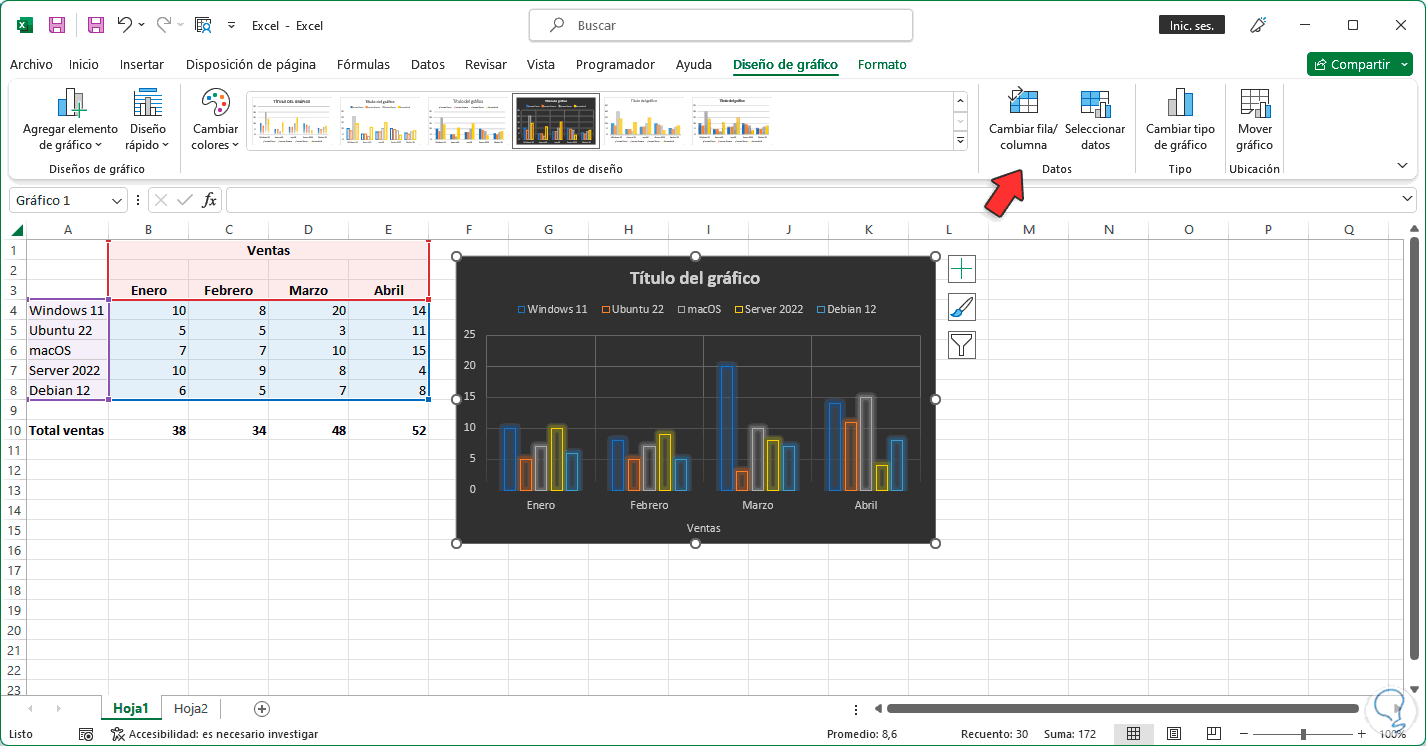Open Seleccionar datos dialog
This screenshot has height=746, width=1426.
[x=1095, y=120]
